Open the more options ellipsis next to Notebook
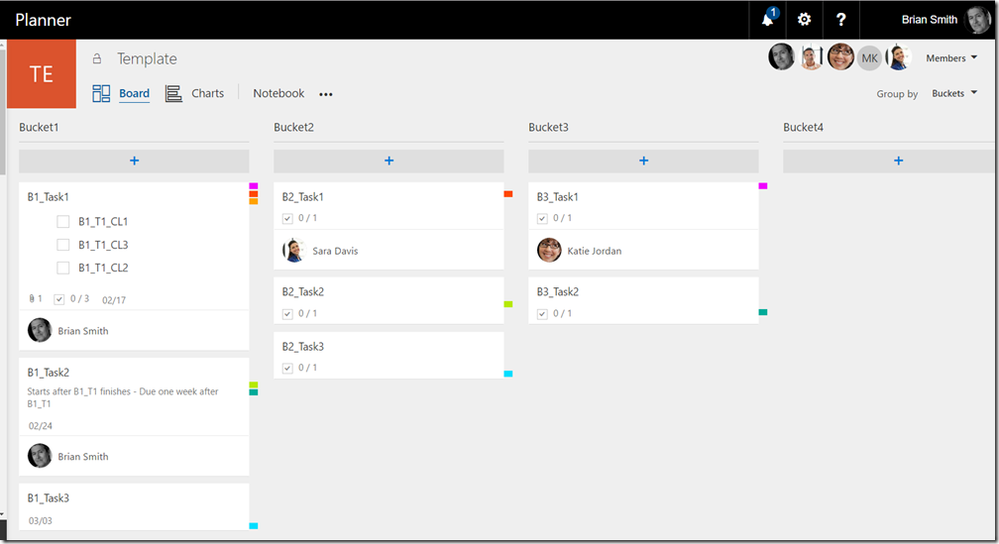The width and height of the screenshot is (999, 544). (x=326, y=94)
